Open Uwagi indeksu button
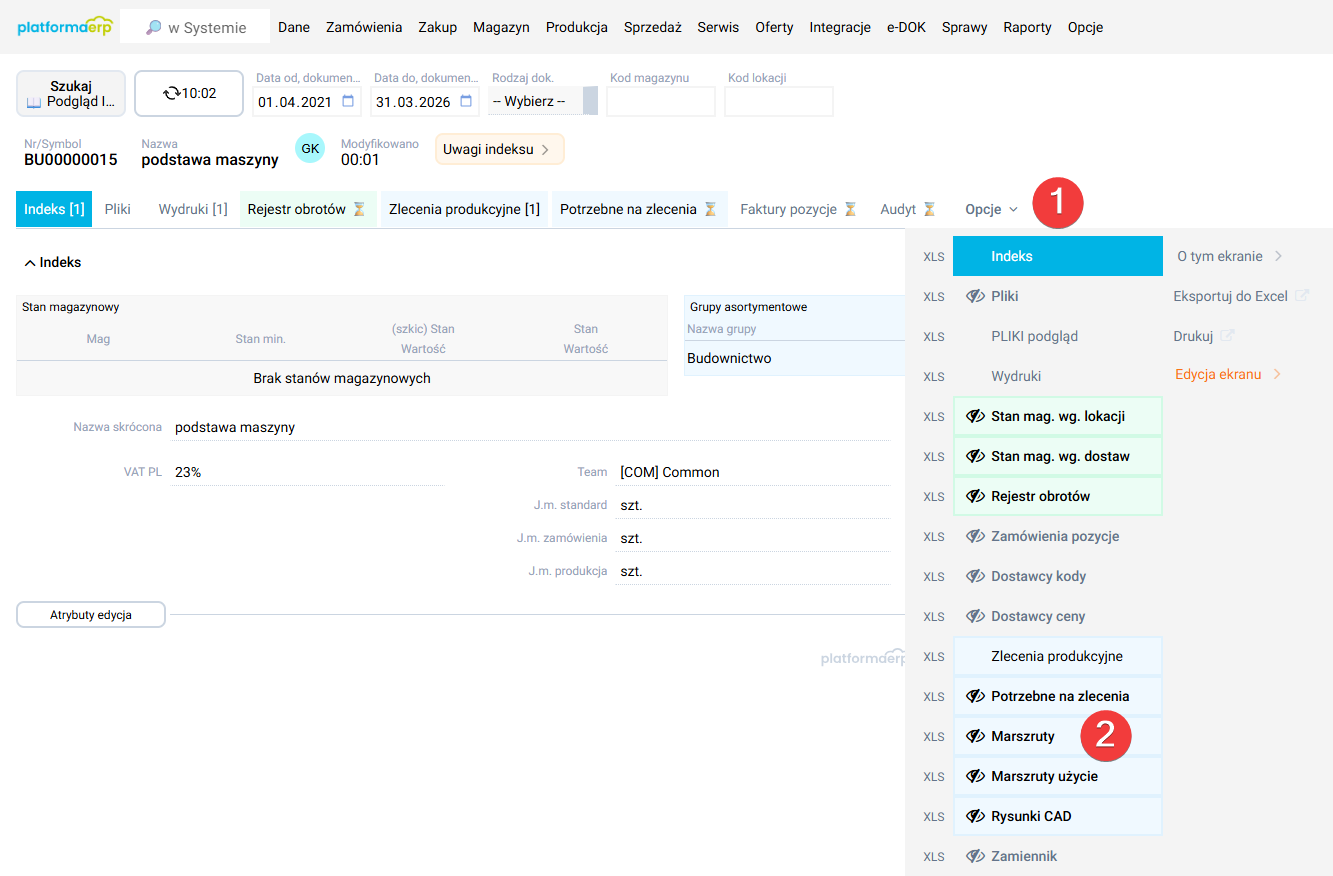 pos(498,149)
